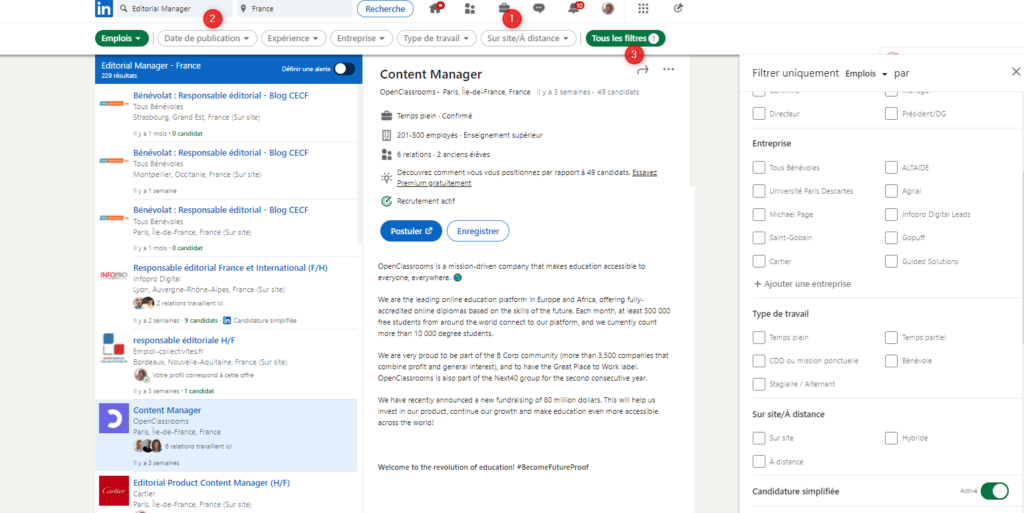1024x513 pixels.
Task: Open the Emplois dropdown in filter panel
Action: pos(867,74)
